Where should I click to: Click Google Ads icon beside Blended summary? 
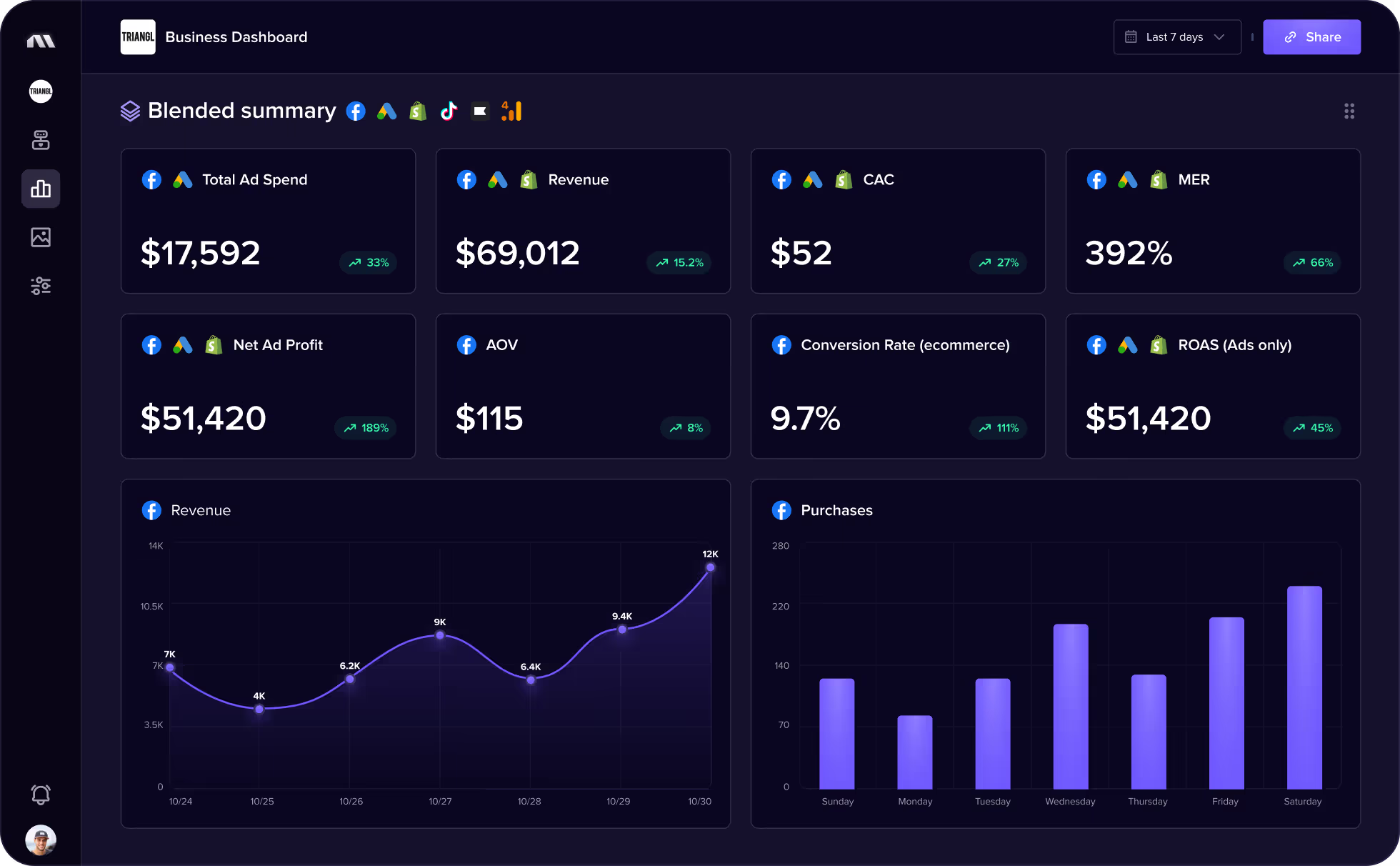click(x=386, y=111)
